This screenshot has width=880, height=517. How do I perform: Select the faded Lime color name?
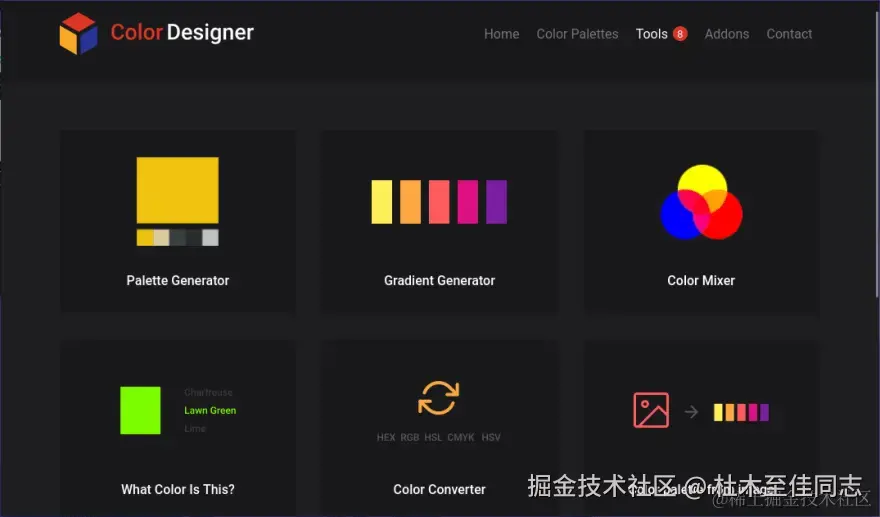pos(195,429)
